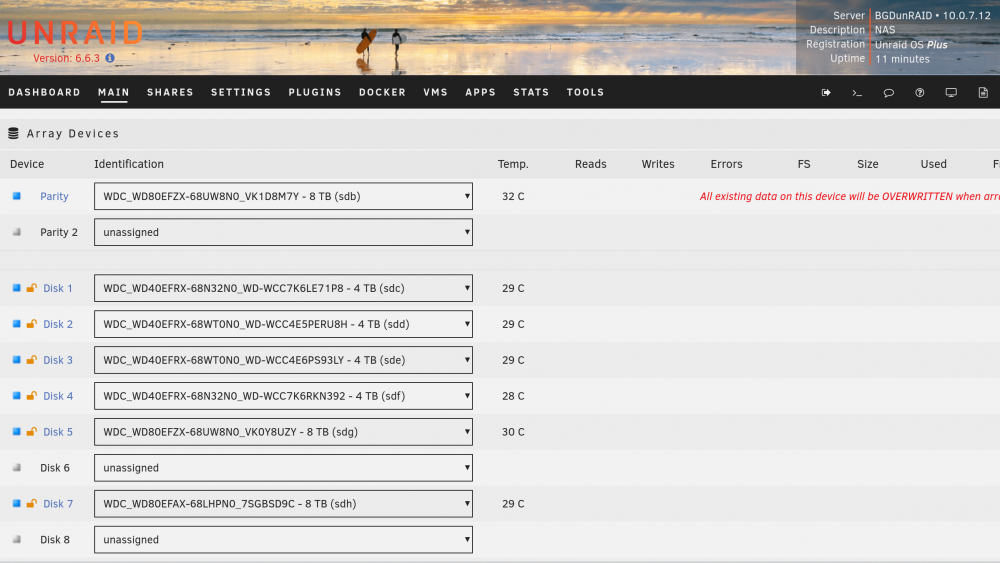This screenshot has height=563, width=1000.
Task: Open the Disk 4 device dropdown
Action: [283, 396]
